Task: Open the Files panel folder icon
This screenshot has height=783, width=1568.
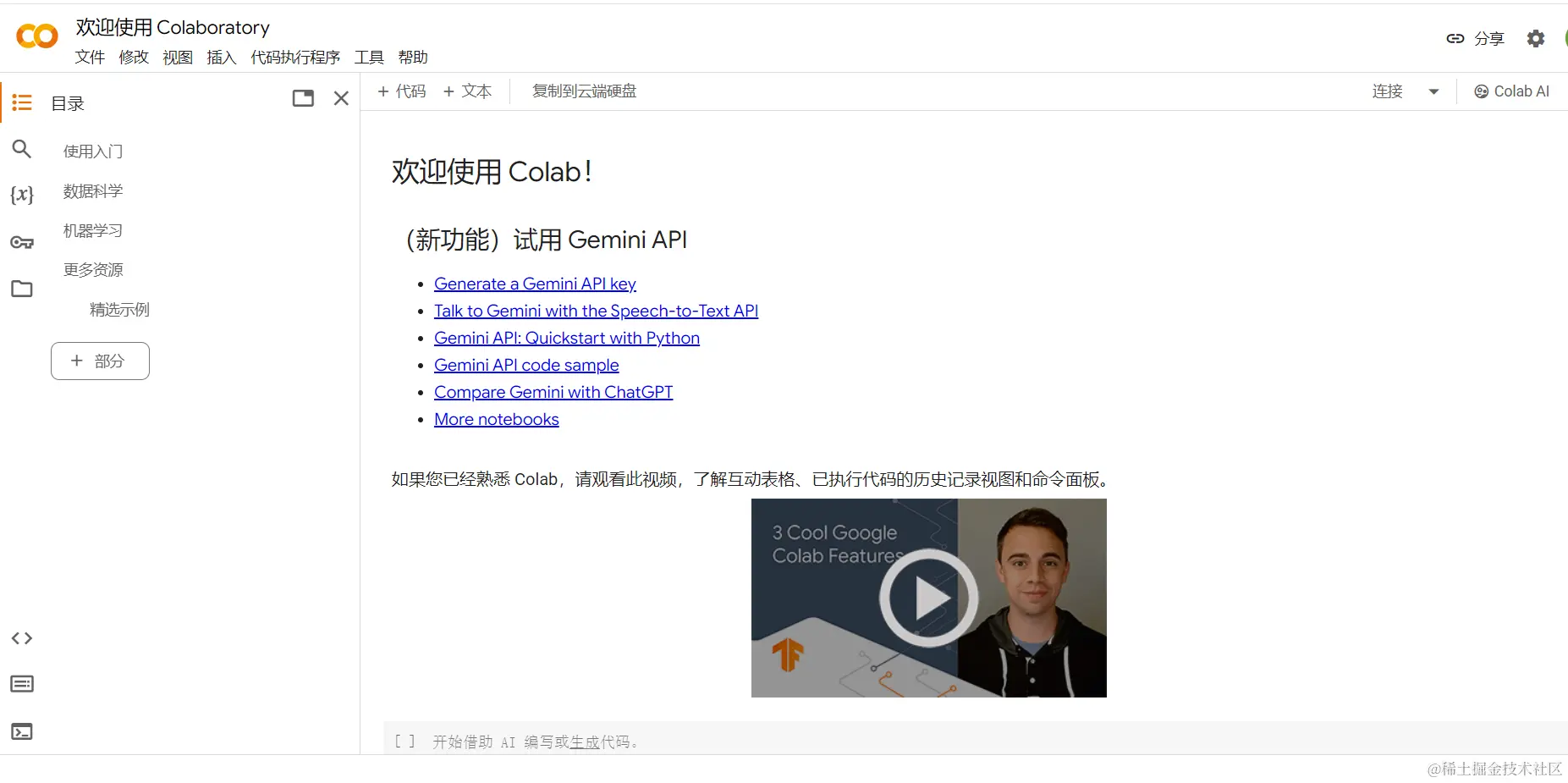Action: 22,289
